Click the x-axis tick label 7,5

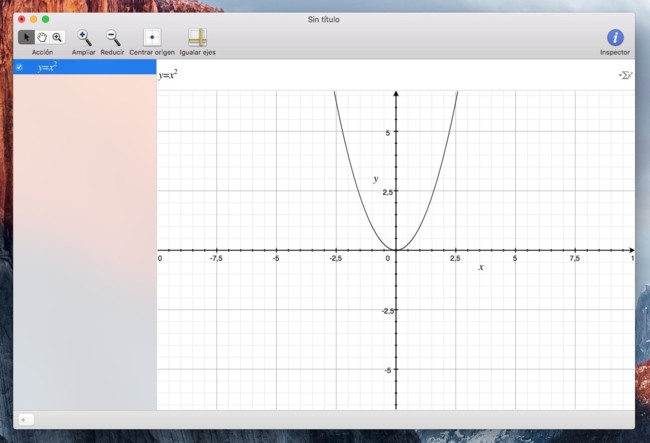[x=575, y=258]
